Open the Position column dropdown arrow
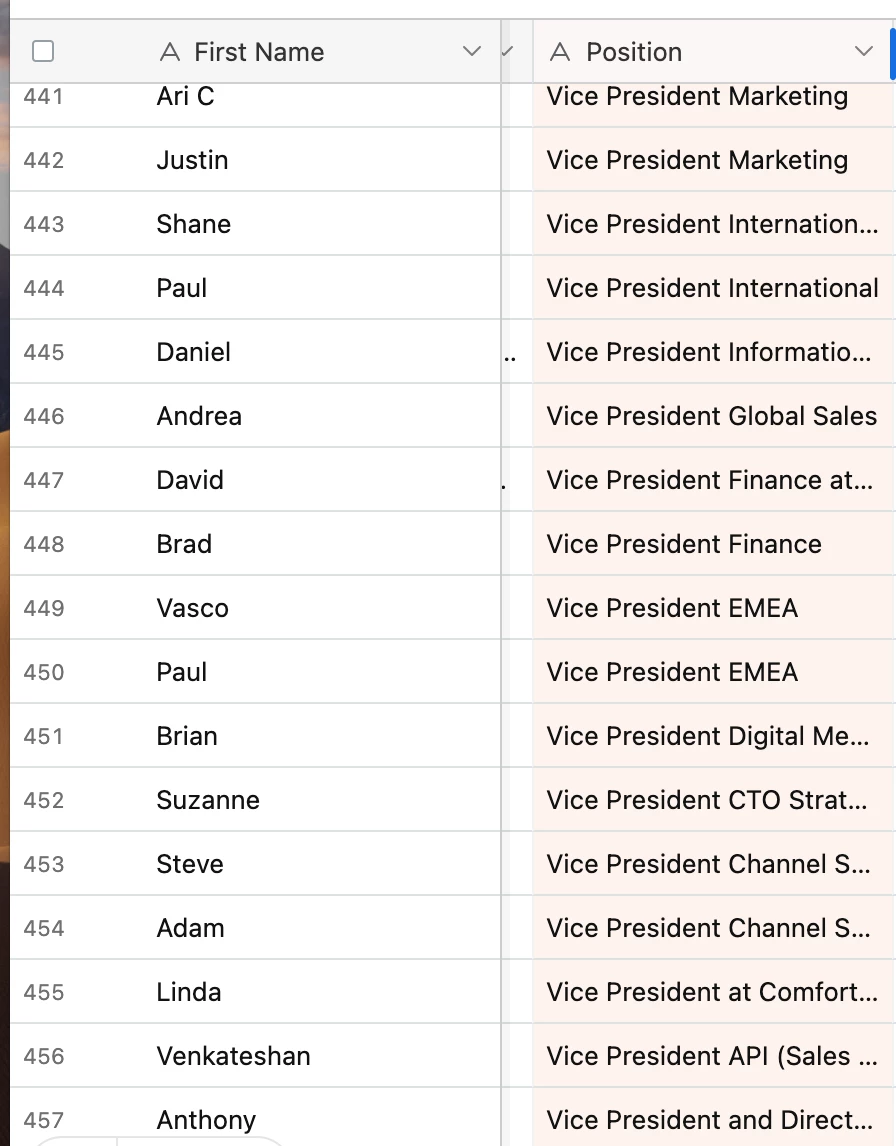Image resolution: width=896 pixels, height=1146 pixels. (x=864, y=51)
